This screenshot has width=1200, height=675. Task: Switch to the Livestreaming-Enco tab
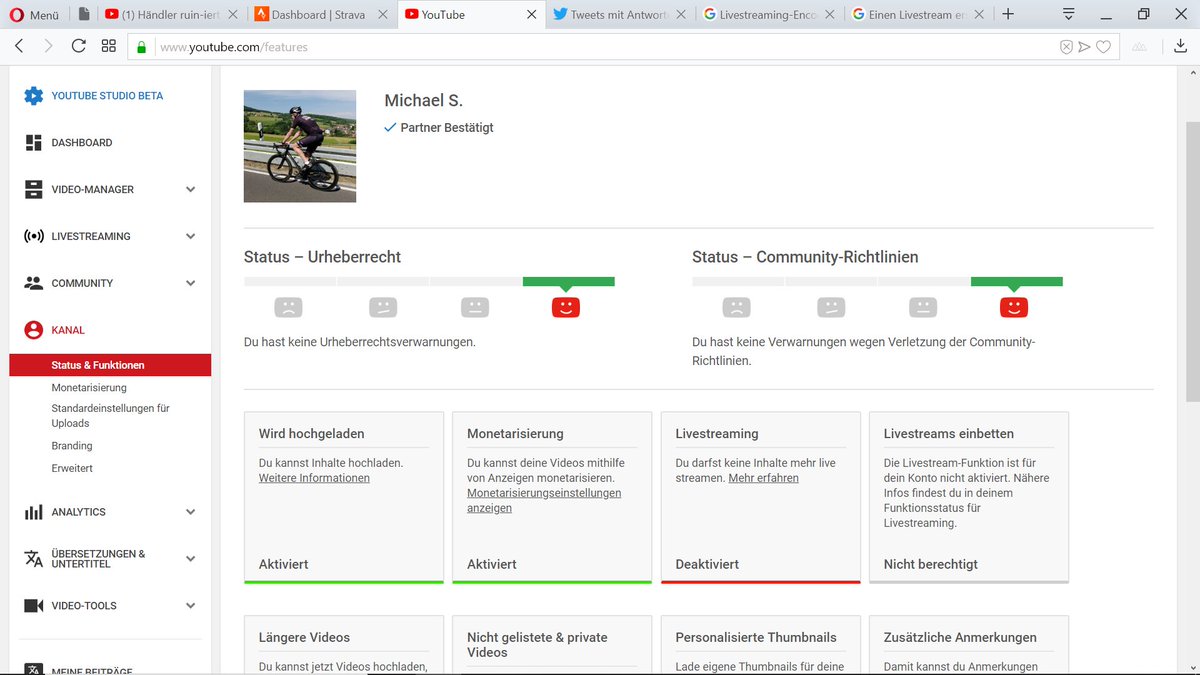pyautogui.click(x=771, y=15)
